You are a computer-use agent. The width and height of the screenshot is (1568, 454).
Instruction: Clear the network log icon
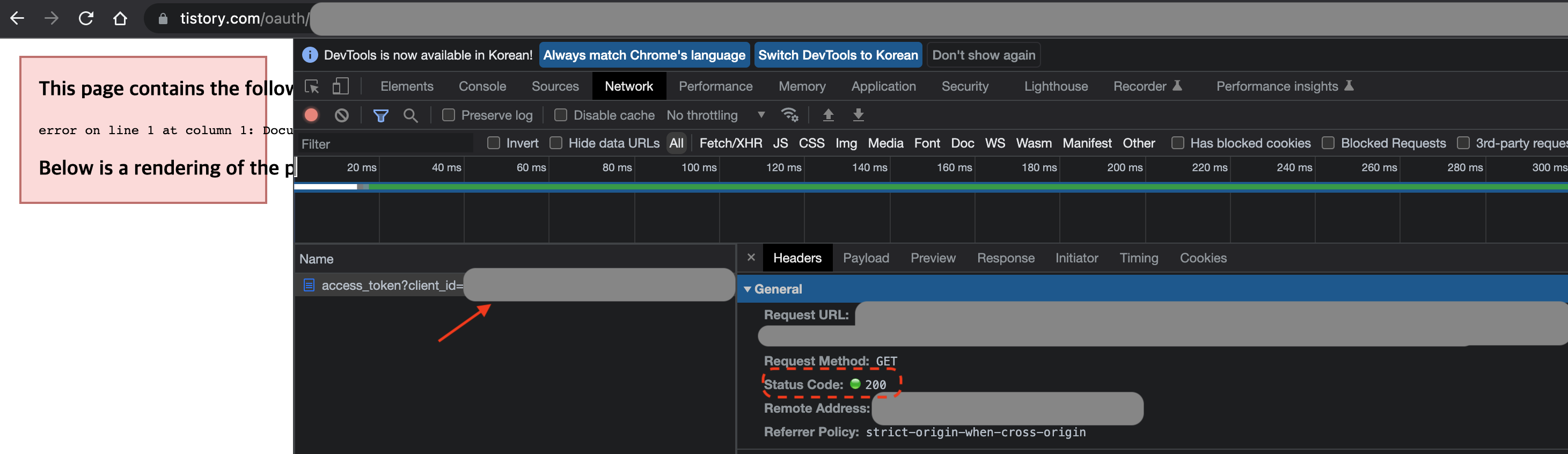341,115
